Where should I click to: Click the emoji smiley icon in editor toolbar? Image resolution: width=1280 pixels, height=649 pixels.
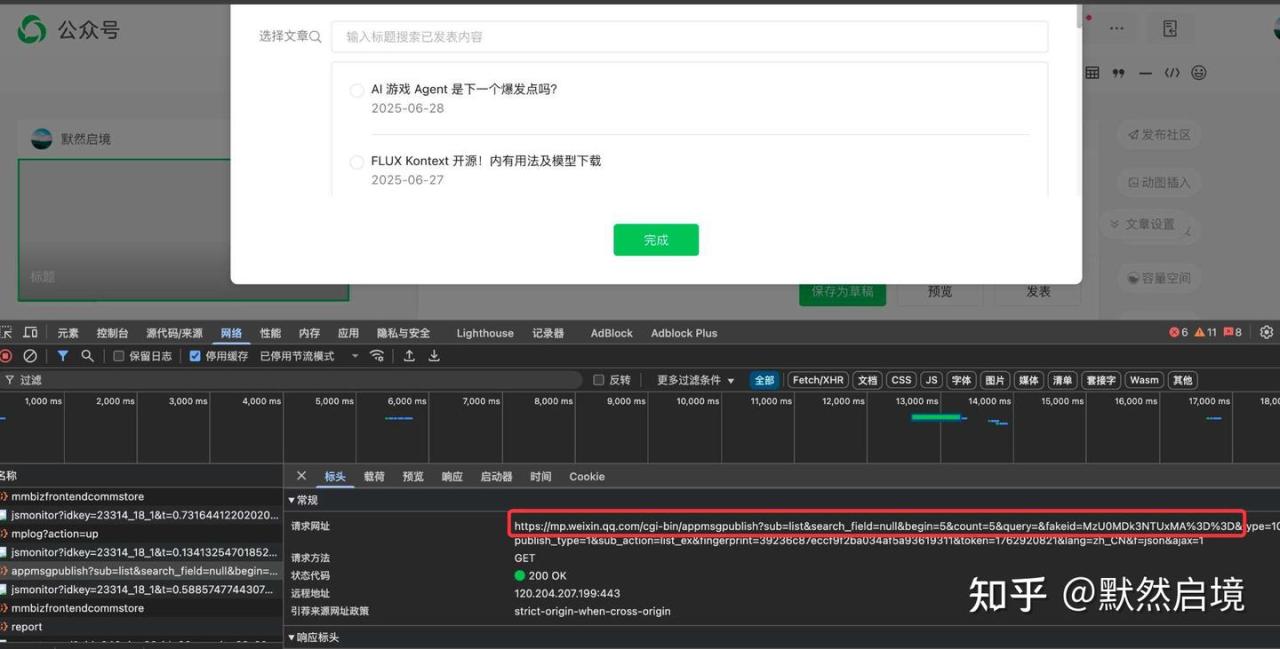pos(1199,73)
